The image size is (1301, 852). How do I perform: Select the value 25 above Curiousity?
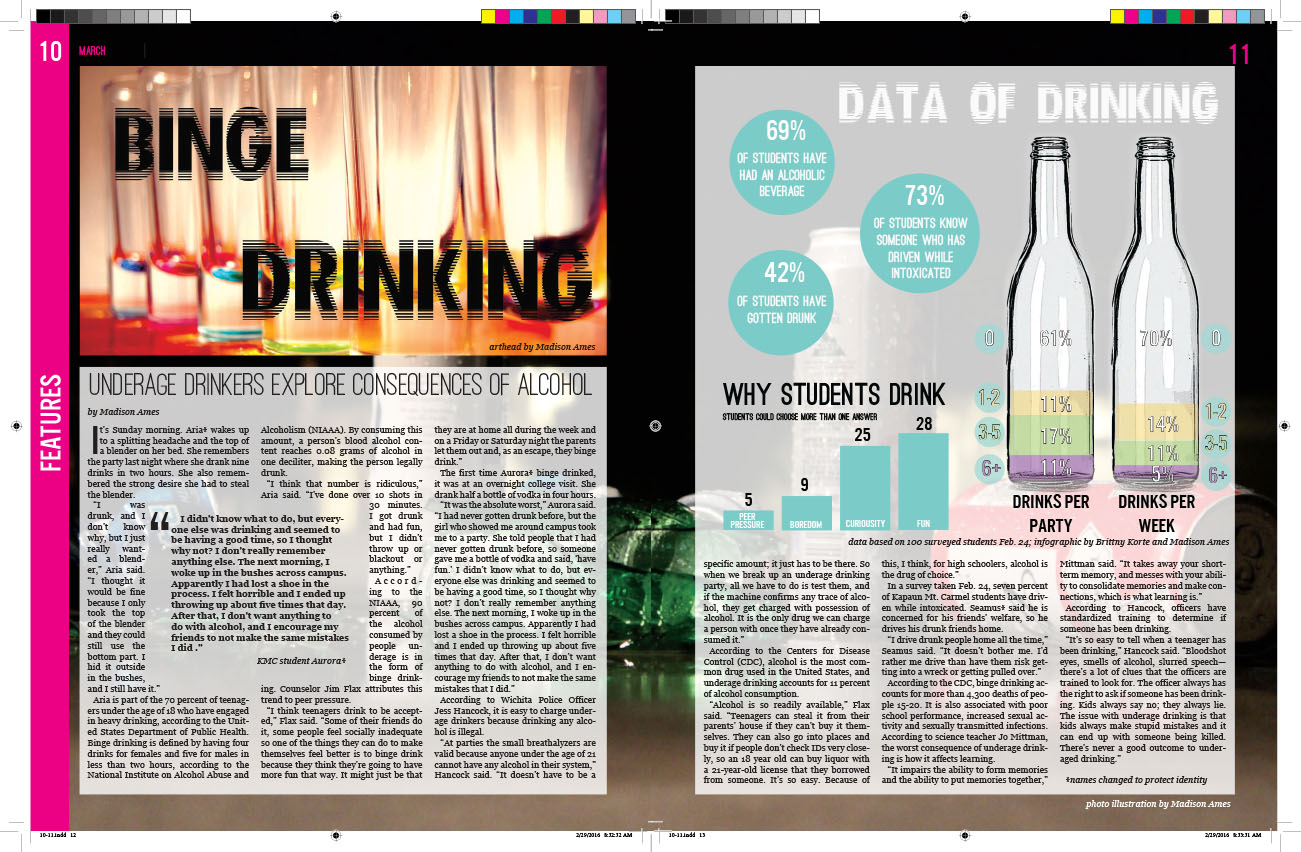coord(865,435)
